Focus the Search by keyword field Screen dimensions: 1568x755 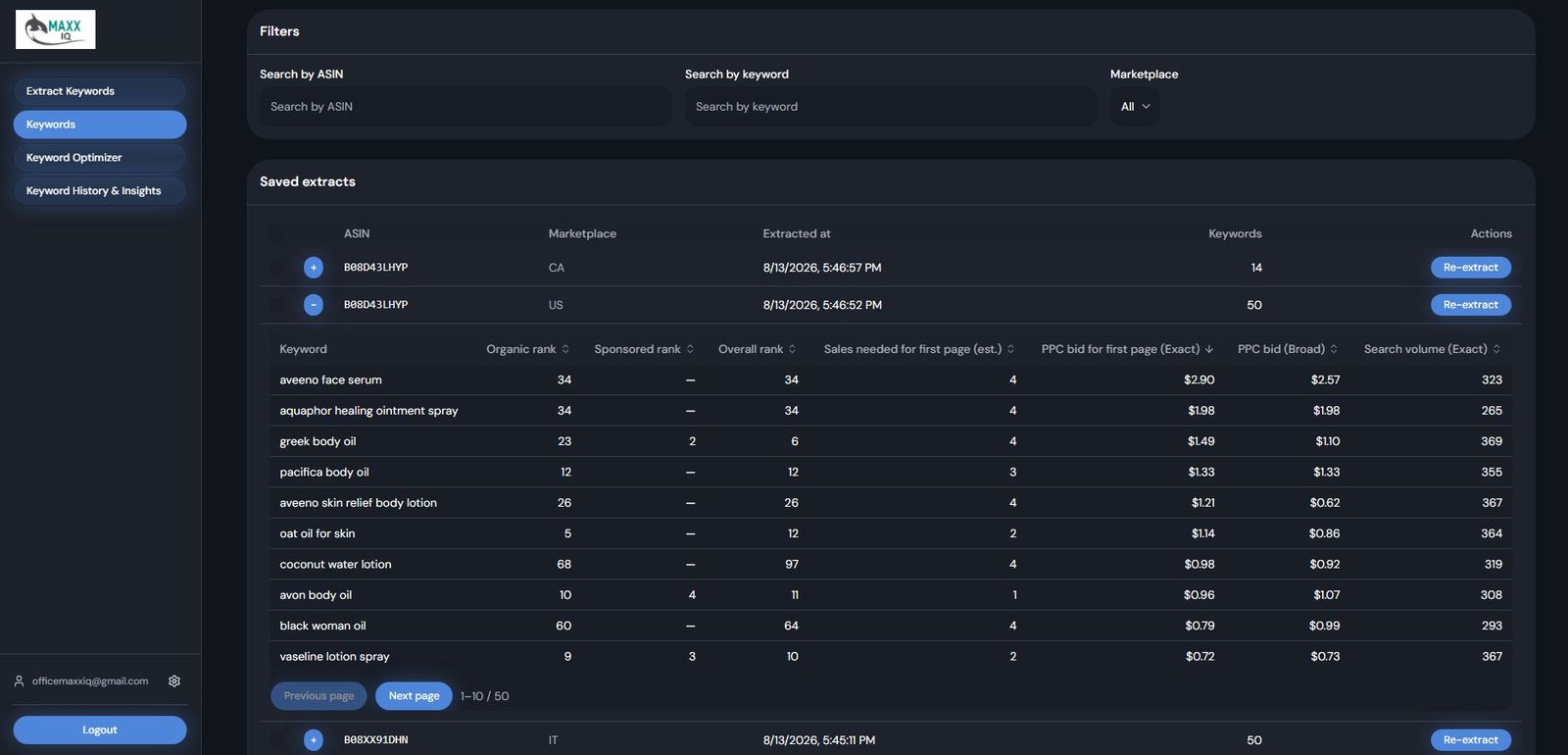tap(891, 107)
